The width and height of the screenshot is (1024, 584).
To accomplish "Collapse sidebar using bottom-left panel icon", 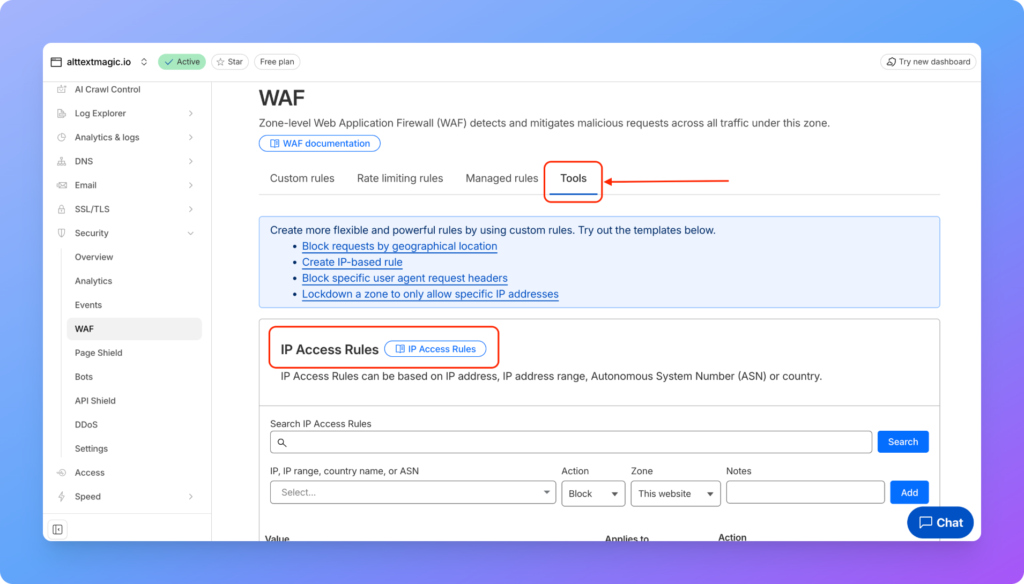I will 58,529.
